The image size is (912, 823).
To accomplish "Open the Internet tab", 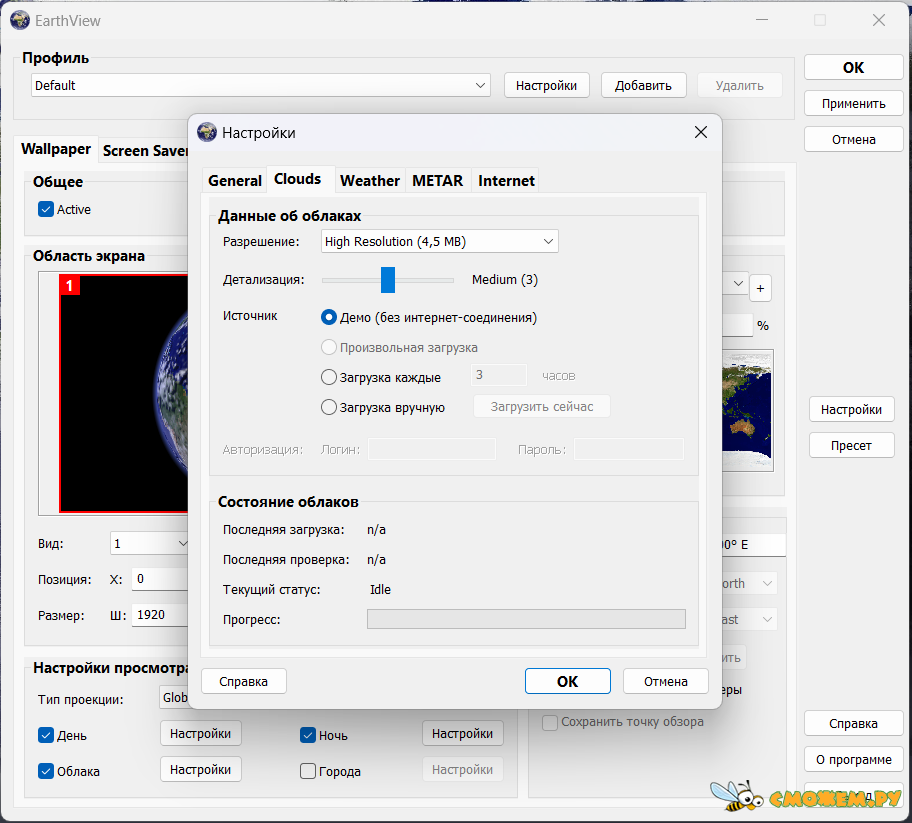I will 506,181.
